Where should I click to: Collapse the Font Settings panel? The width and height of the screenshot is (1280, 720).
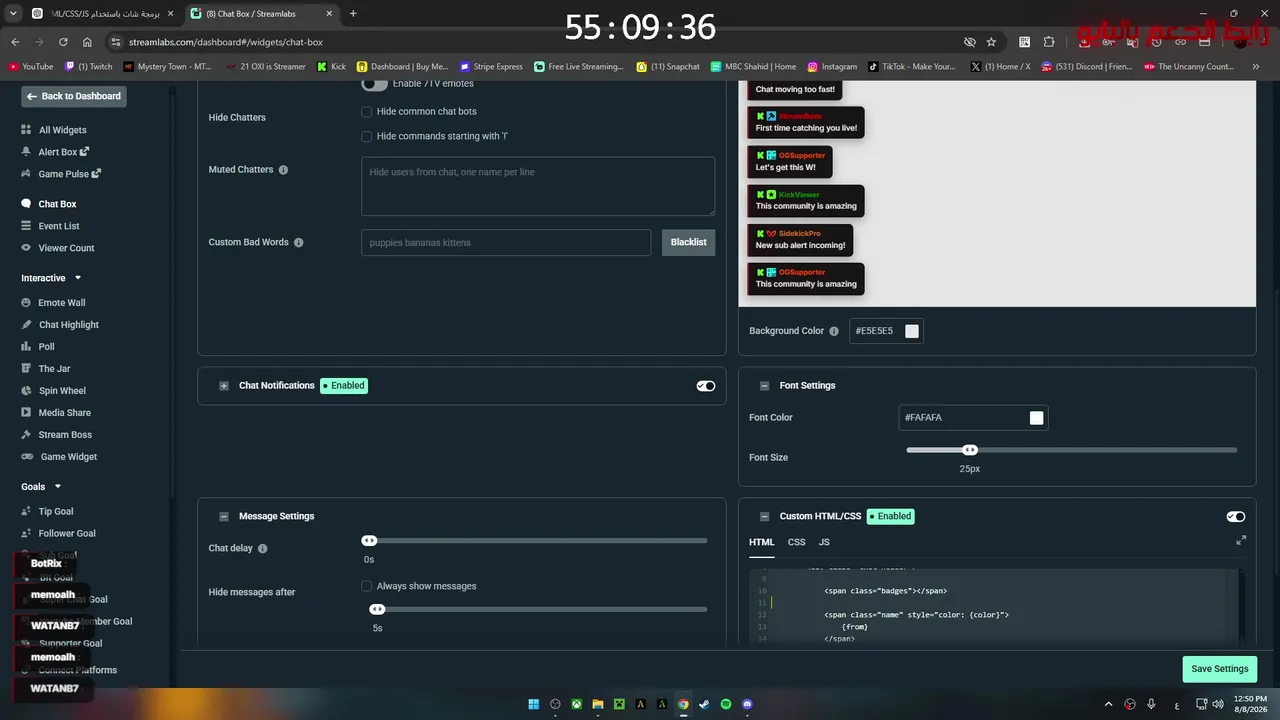click(x=765, y=386)
